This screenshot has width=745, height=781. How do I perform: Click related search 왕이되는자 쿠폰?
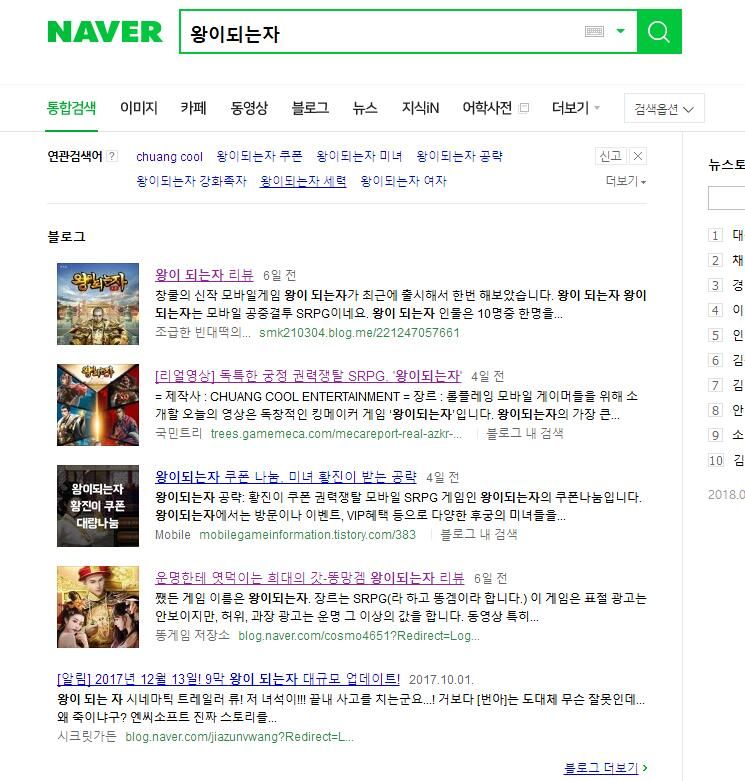pyautogui.click(x=259, y=156)
